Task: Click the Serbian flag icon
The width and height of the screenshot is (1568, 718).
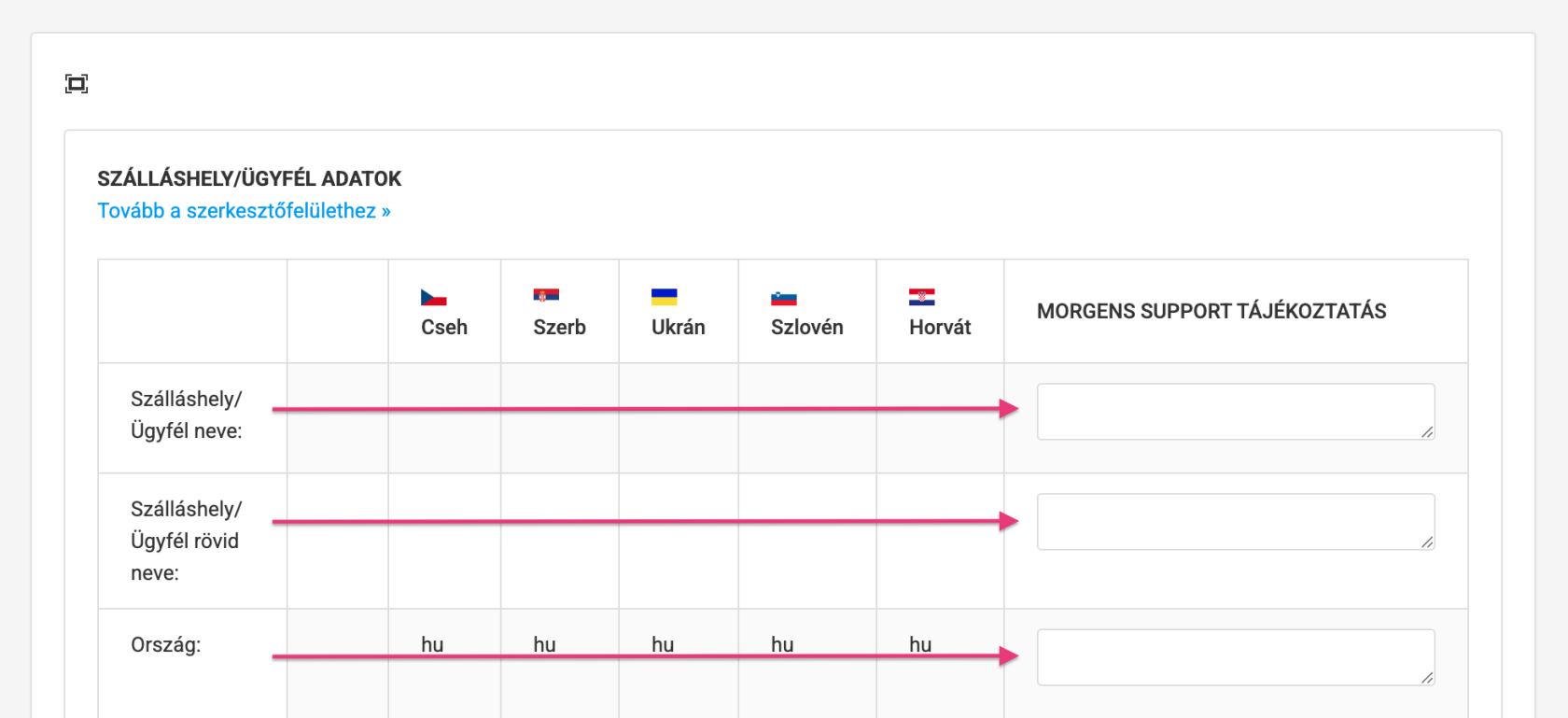Action: tap(546, 296)
